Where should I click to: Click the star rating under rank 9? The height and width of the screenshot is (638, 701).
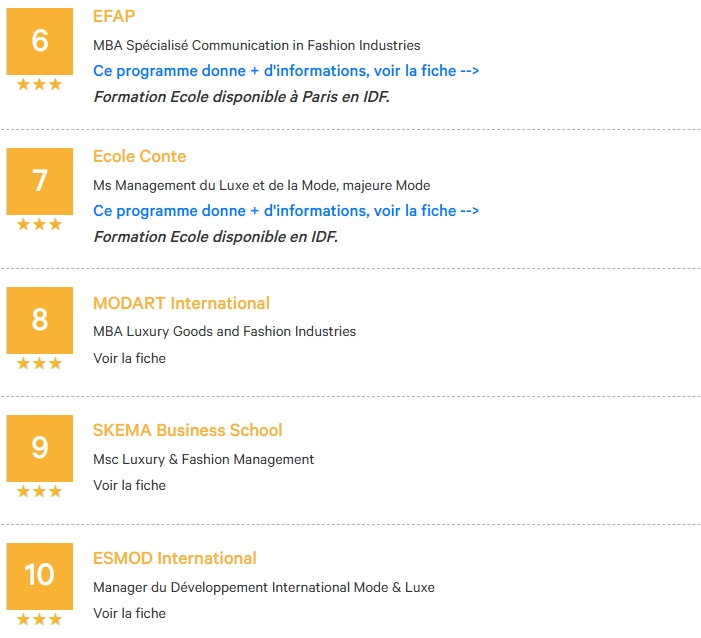coord(39,491)
